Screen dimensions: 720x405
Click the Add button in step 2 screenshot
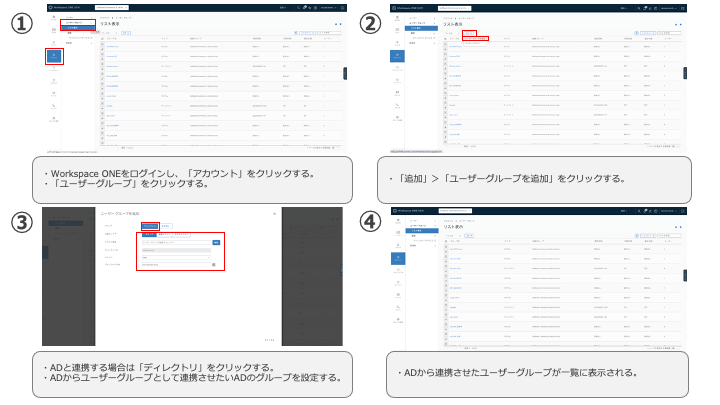[469, 33]
